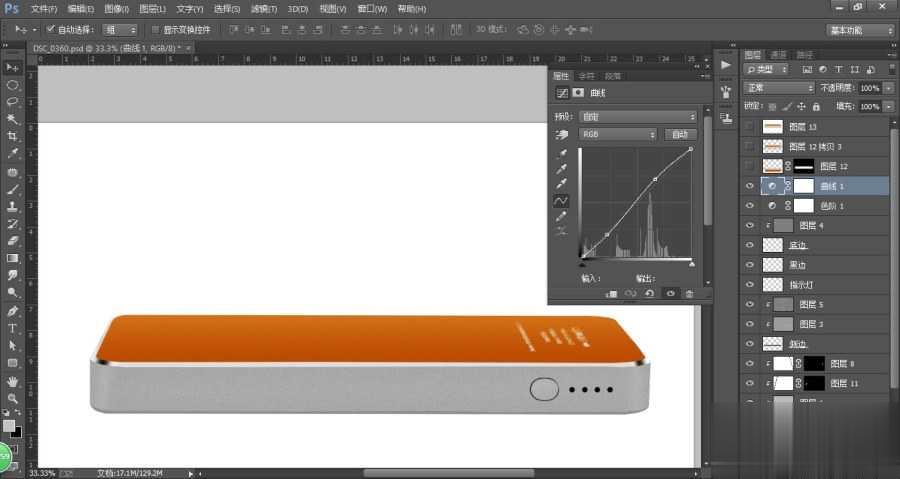Open the preset dropdown in Curves
The width and height of the screenshot is (900, 479).
(x=638, y=116)
